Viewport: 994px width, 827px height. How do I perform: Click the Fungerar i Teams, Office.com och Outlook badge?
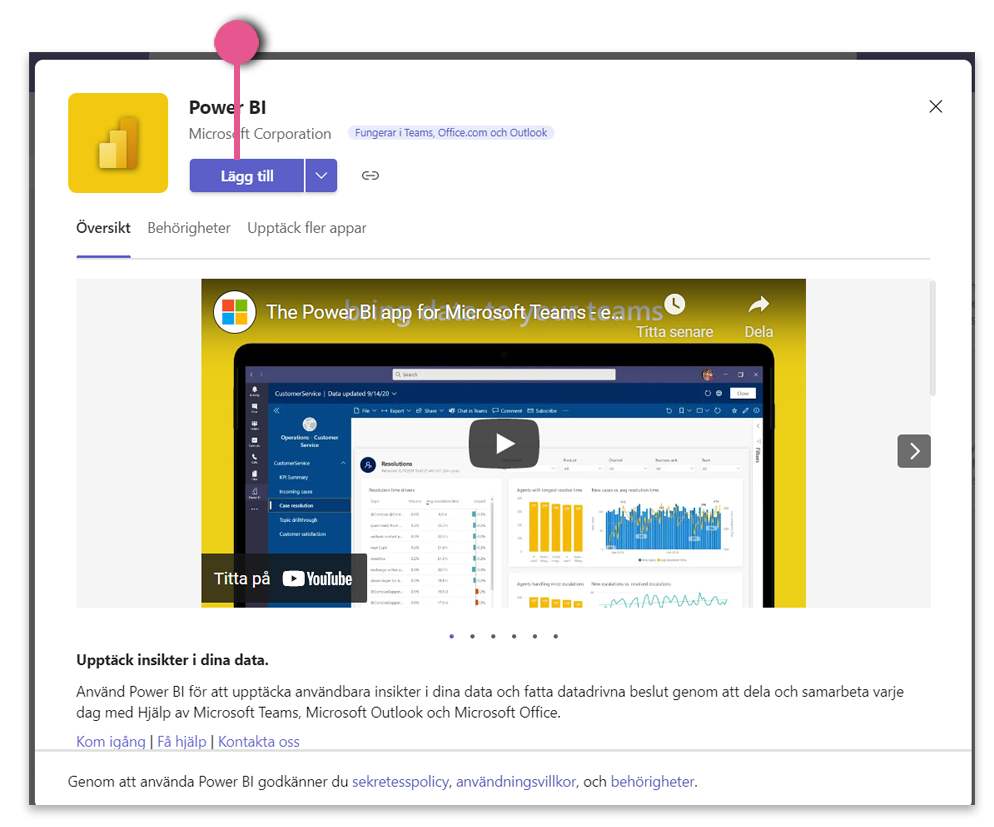coord(451,132)
